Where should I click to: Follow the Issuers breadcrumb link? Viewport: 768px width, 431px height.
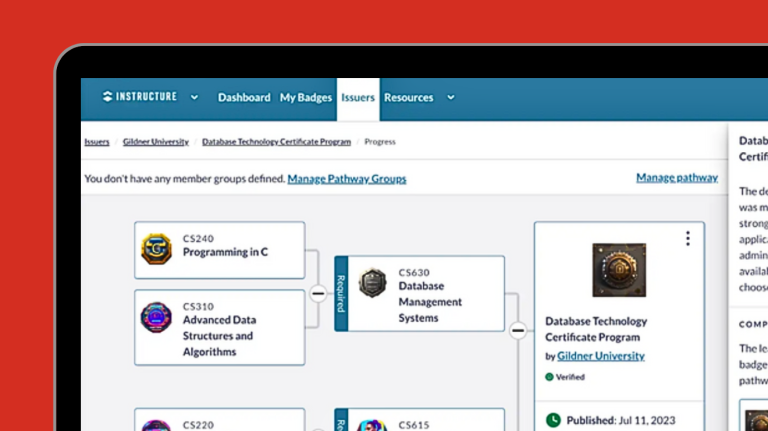96,142
